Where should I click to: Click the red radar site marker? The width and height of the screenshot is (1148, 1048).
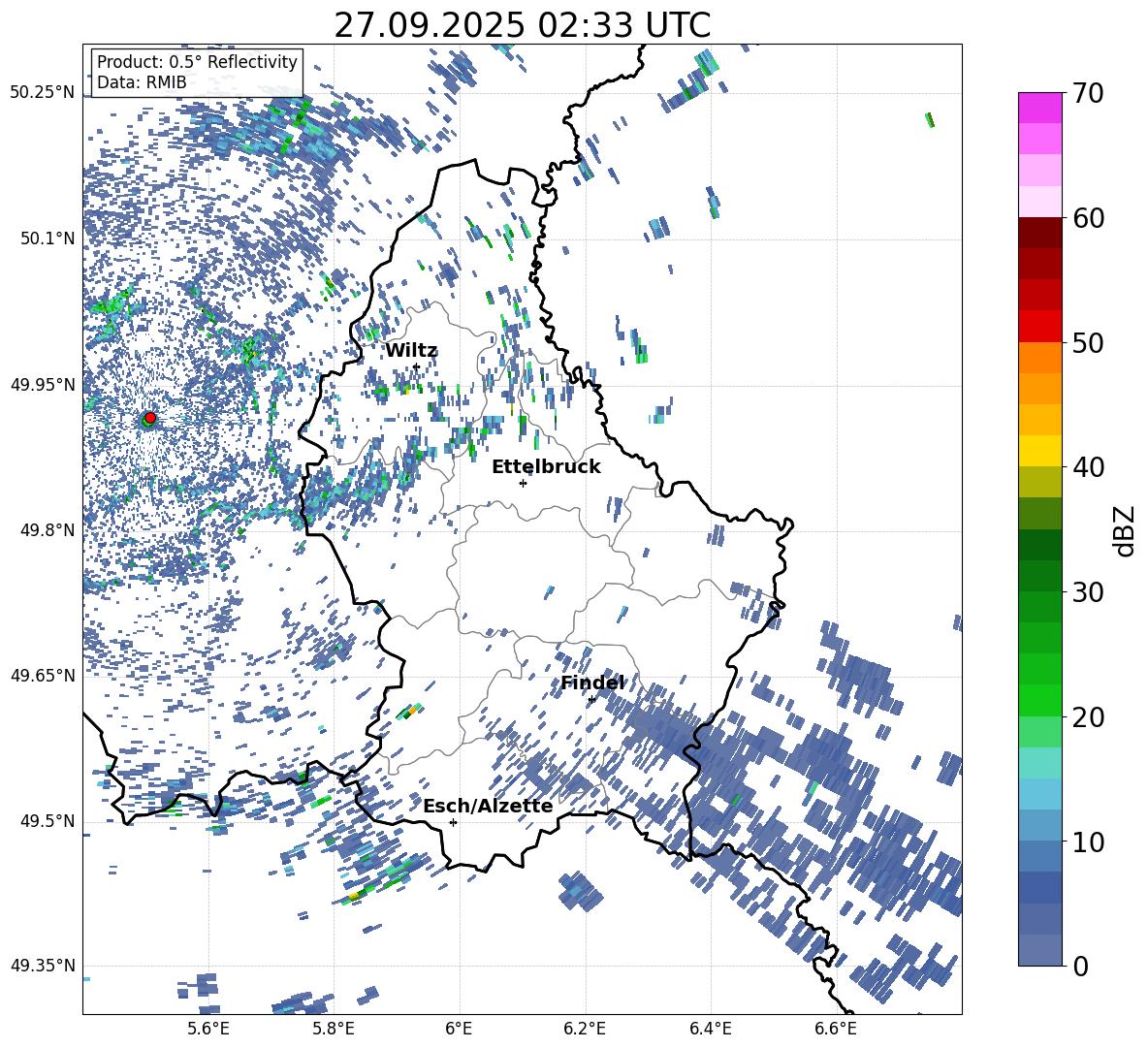coord(150,418)
